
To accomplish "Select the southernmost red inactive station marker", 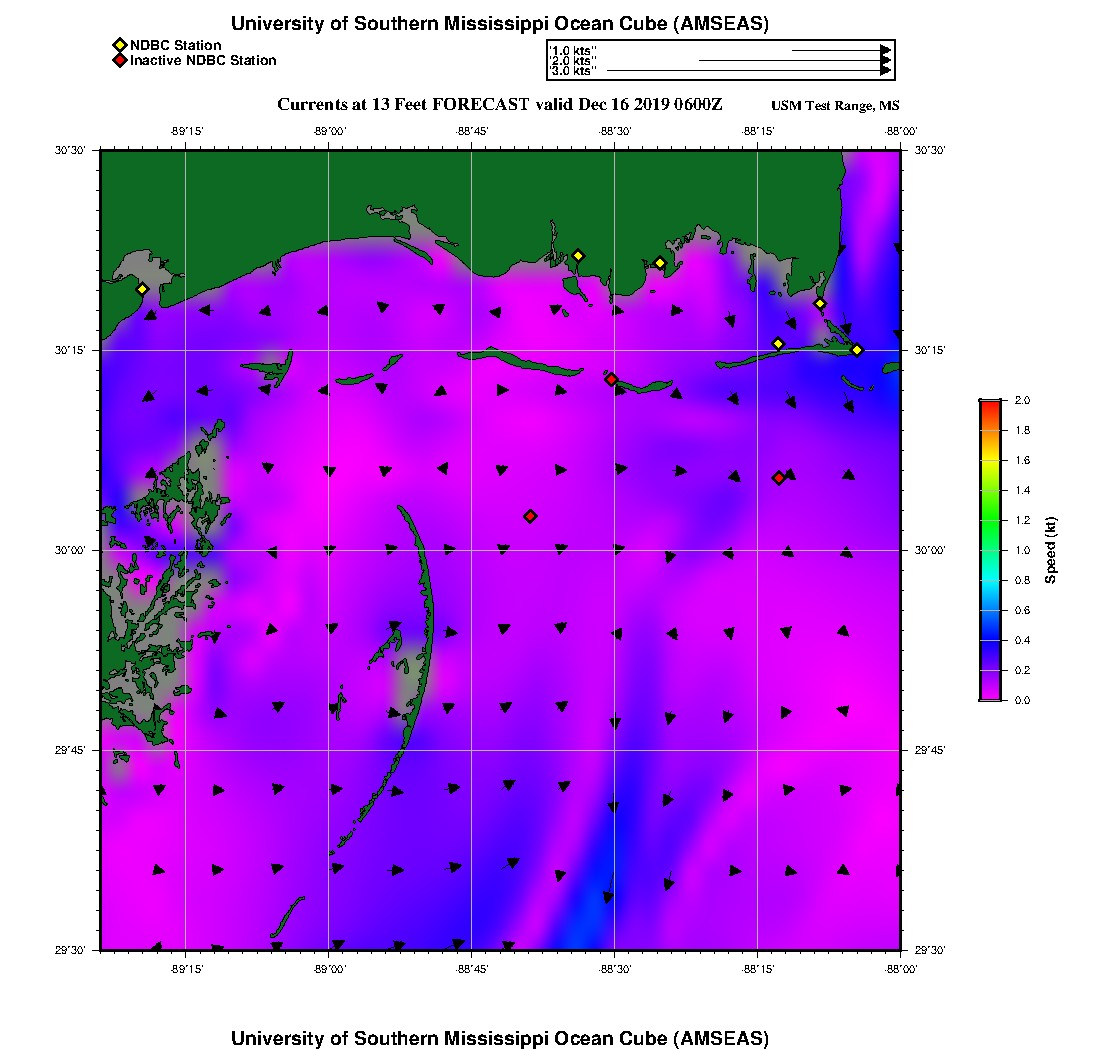I will (530, 516).
